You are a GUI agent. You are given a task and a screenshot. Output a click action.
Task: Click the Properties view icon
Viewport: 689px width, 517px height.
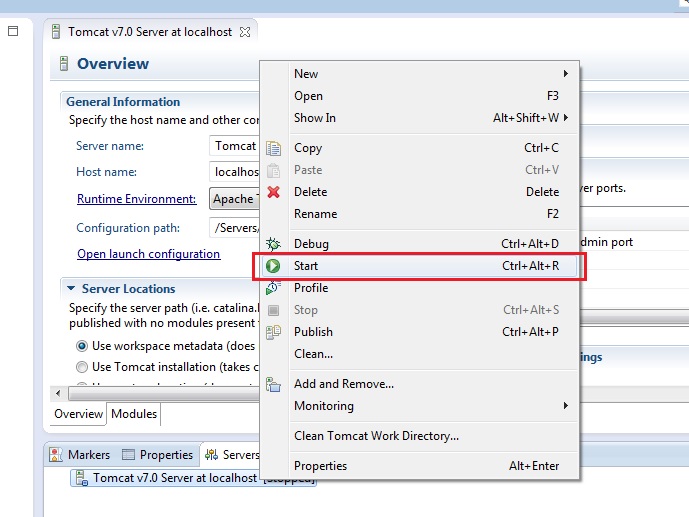(x=128, y=455)
